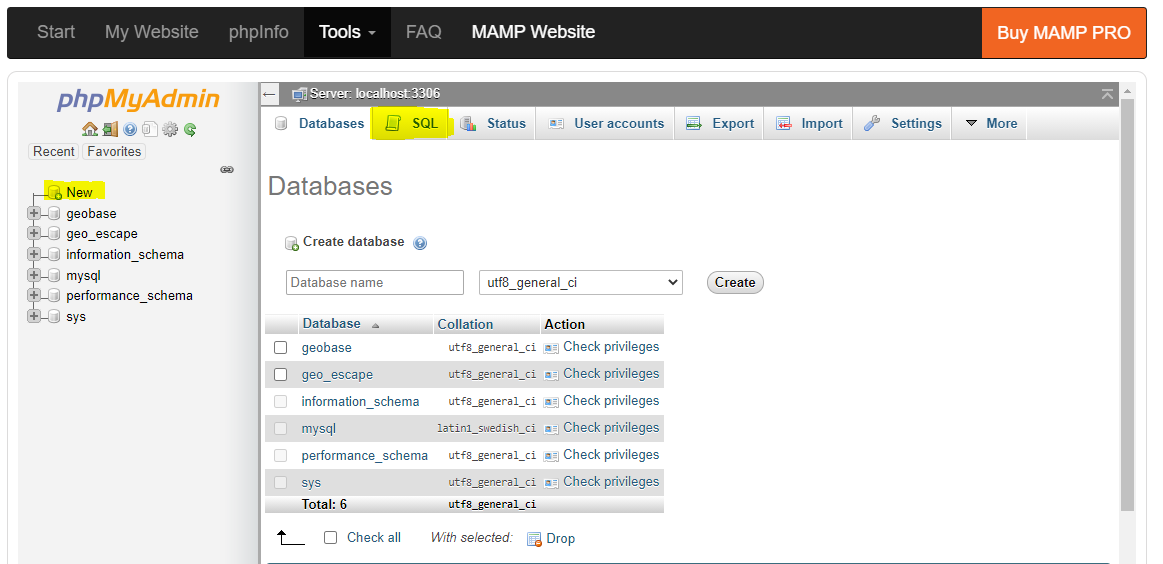Screen dimensions: 1163x564
Task: Click privileges icon in geo_escape row
Action: click(551, 374)
